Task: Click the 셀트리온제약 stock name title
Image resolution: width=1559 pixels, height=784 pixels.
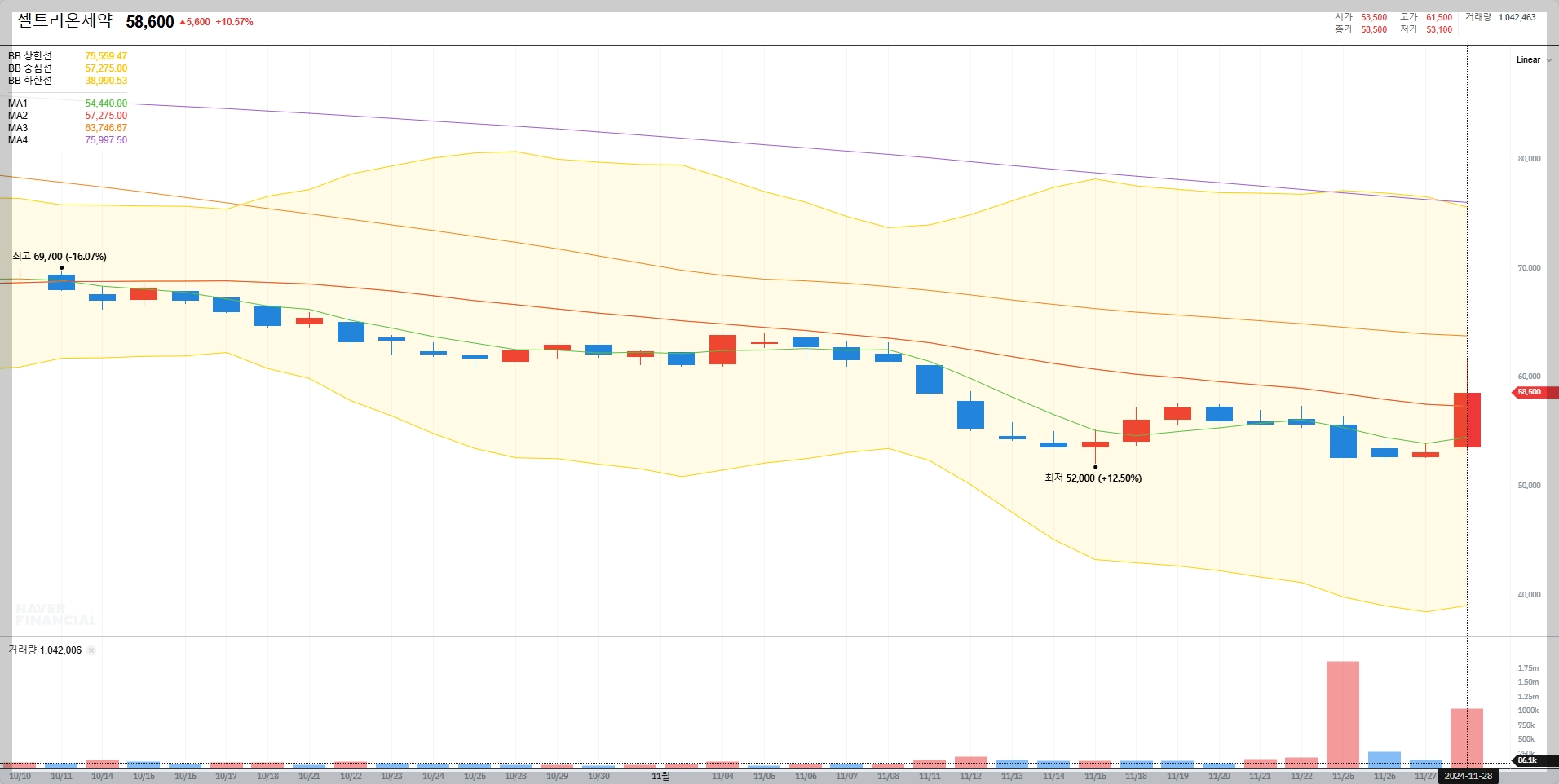Action: tap(64, 20)
